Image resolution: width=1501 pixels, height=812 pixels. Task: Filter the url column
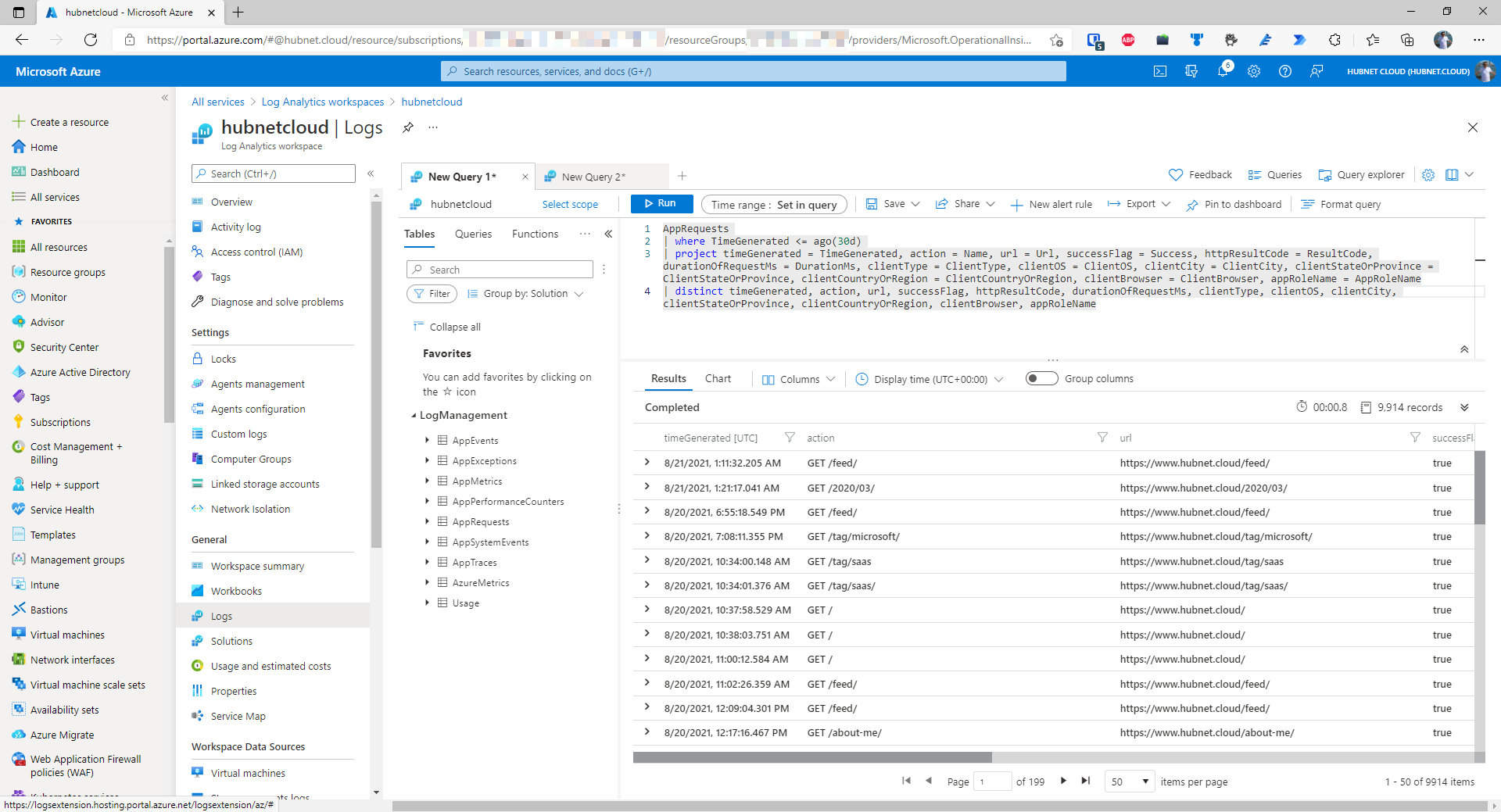[1415, 438]
